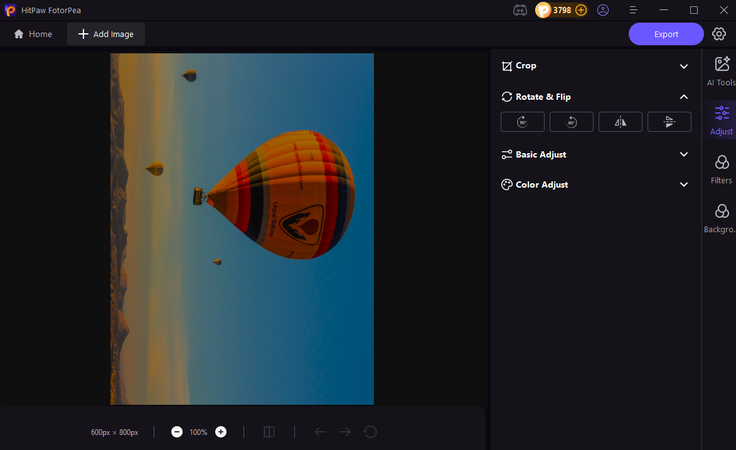Click the 3798 coins balance
The image size is (736, 450).
point(562,10)
